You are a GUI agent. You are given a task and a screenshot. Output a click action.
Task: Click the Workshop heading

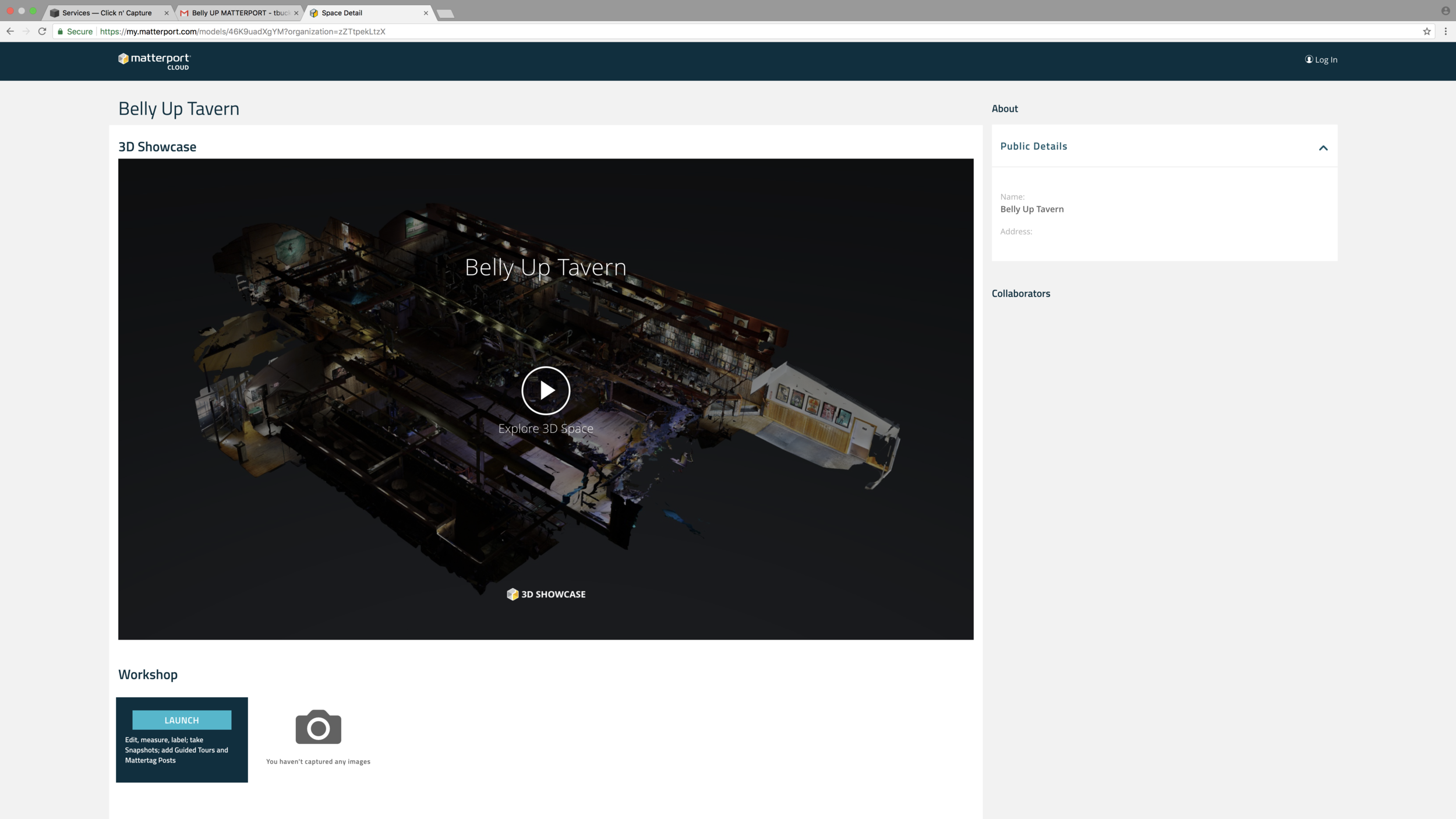[148, 675]
